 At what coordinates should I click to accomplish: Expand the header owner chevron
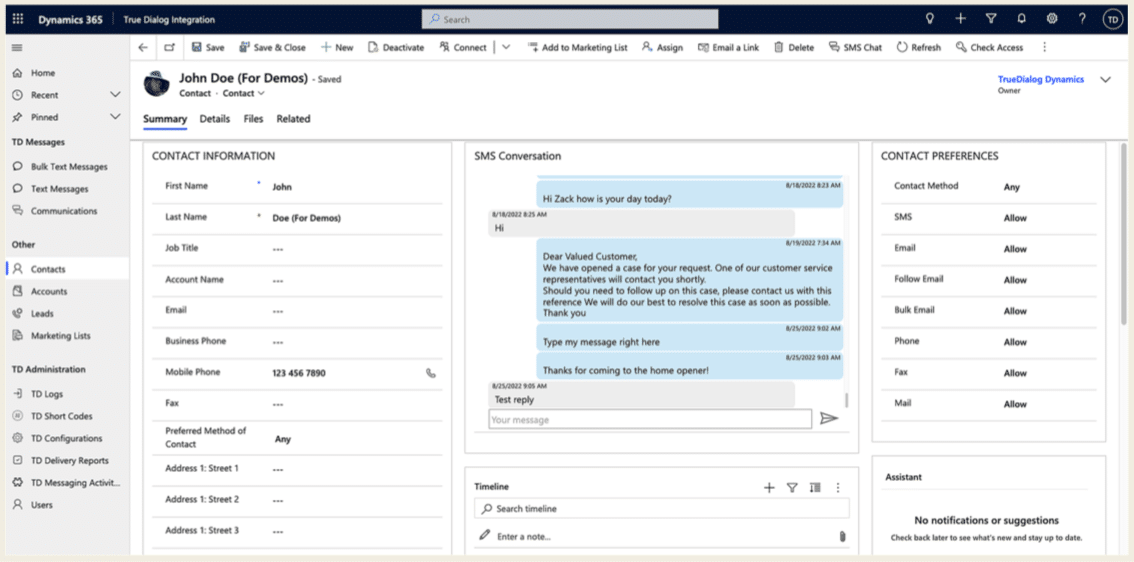coord(1105,80)
